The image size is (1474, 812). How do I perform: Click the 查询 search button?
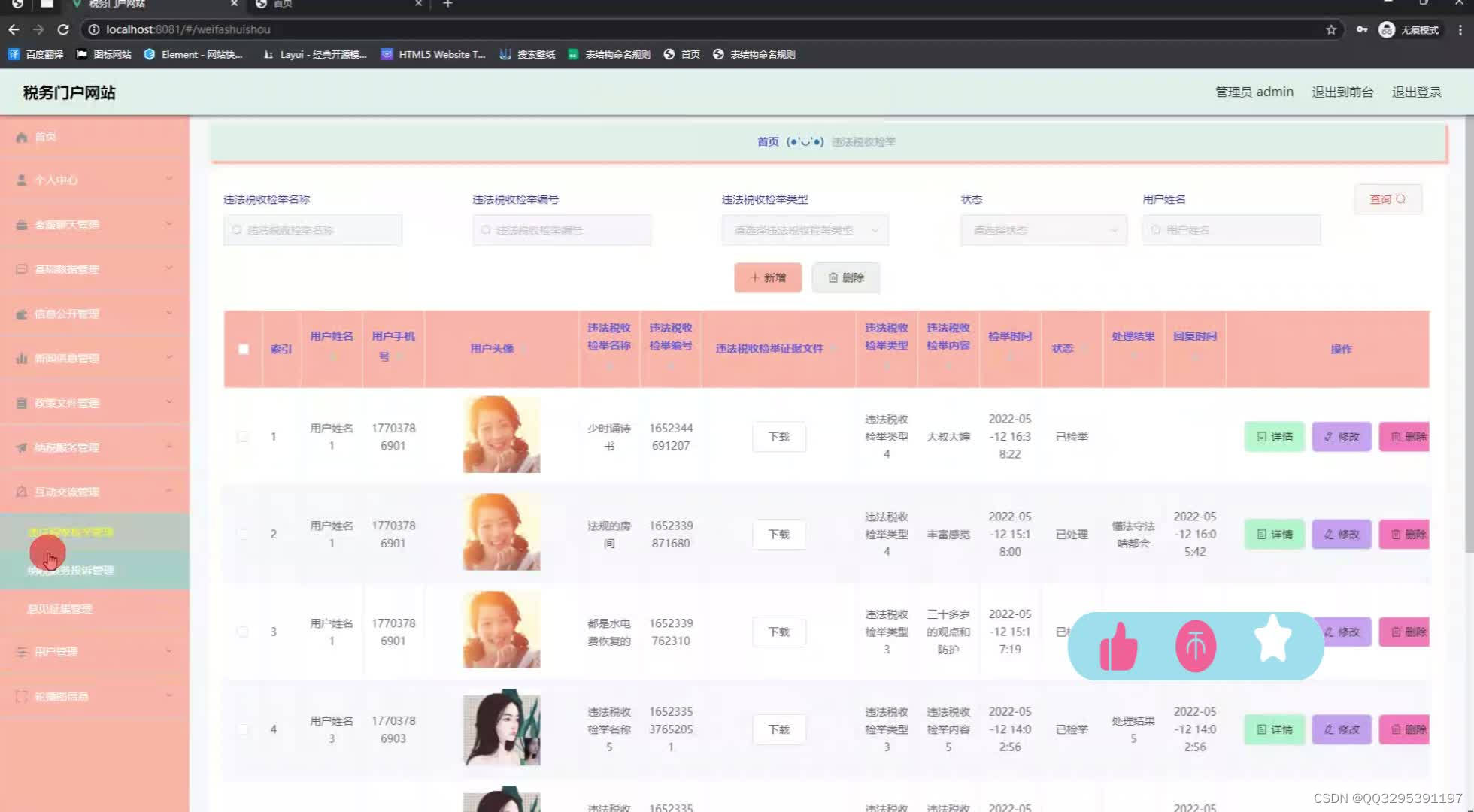tap(1388, 199)
